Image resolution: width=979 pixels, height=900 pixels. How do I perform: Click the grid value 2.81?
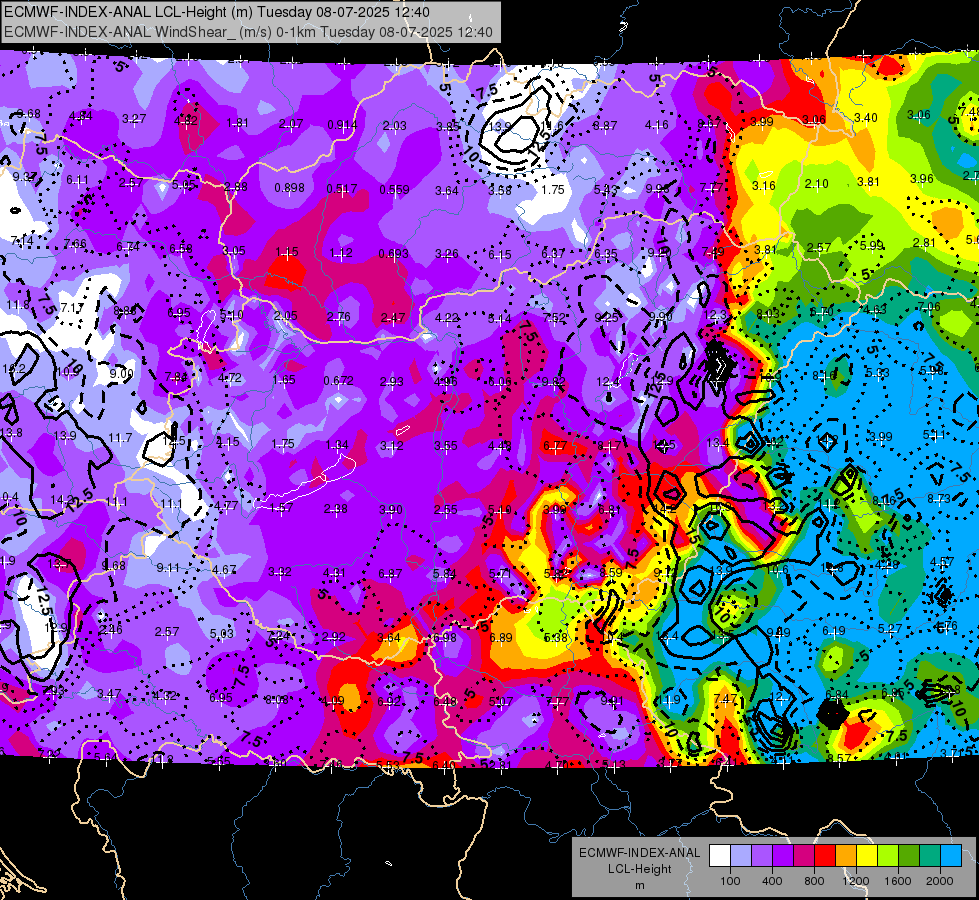click(x=924, y=242)
